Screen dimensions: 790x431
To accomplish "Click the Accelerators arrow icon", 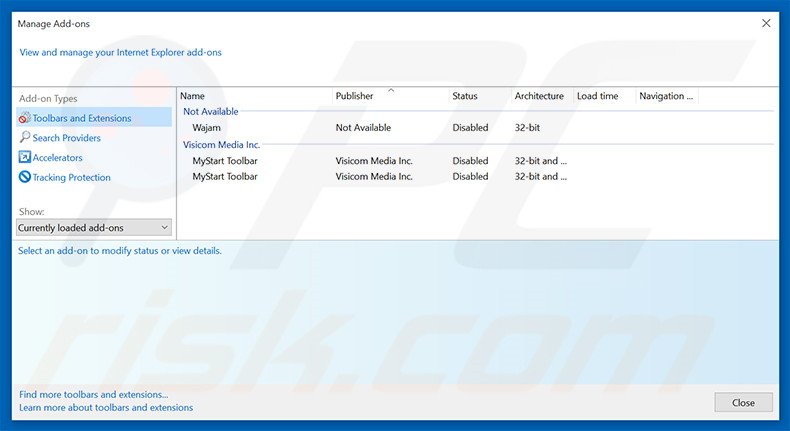I will [x=24, y=157].
